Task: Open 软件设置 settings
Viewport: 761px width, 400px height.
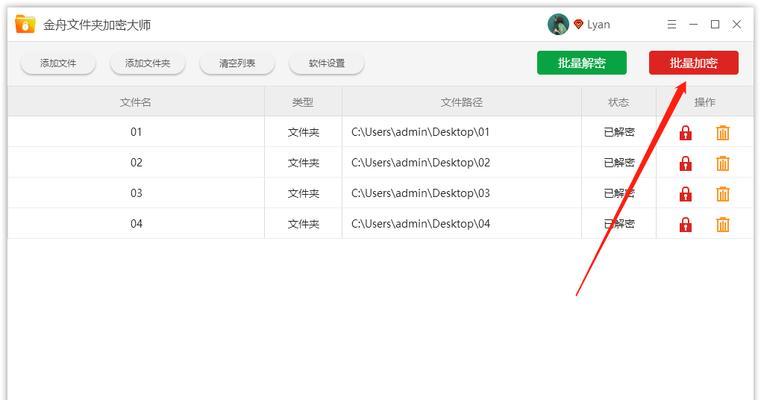Action: coord(327,63)
